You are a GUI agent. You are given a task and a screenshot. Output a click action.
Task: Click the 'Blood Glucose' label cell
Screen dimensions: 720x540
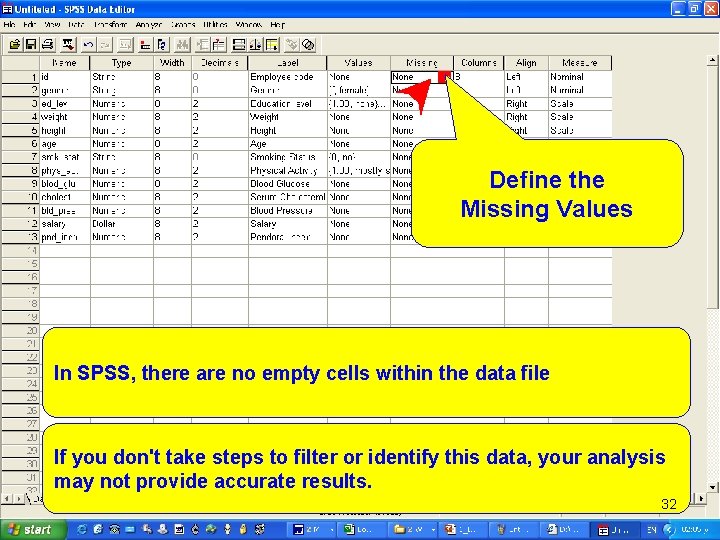point(287,184)
